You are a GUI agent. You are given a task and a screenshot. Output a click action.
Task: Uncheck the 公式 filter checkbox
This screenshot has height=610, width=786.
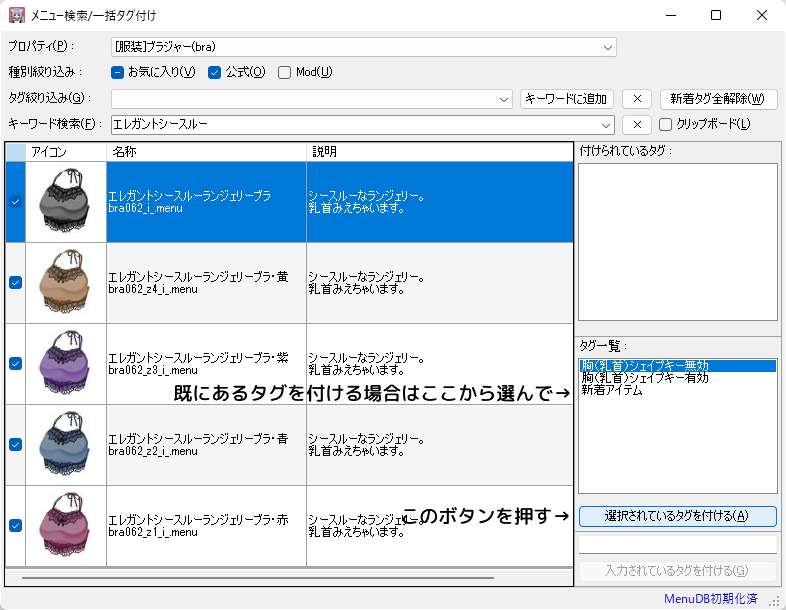click(214, 72)
